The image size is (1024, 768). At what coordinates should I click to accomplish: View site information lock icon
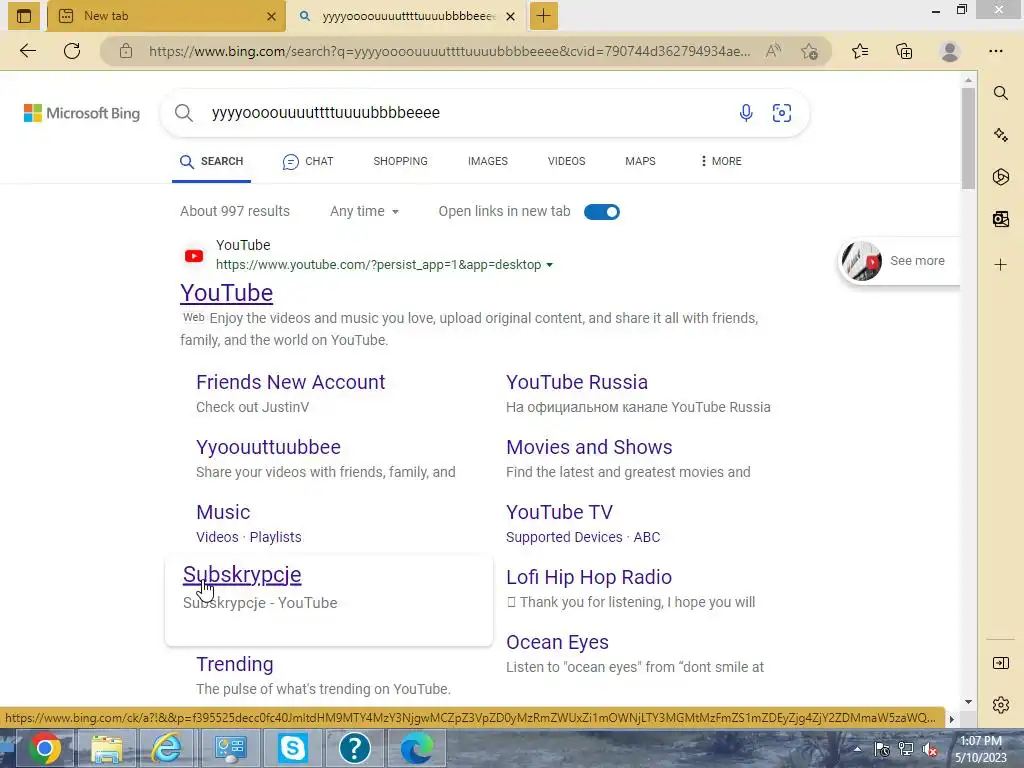pyautogui.click(x=126, y=51)
